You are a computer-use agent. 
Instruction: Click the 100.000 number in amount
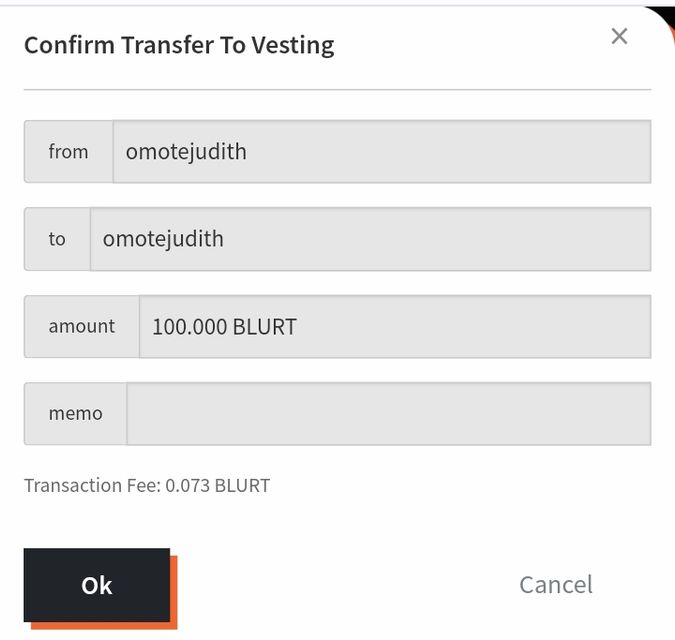click(x=189, y=326)
